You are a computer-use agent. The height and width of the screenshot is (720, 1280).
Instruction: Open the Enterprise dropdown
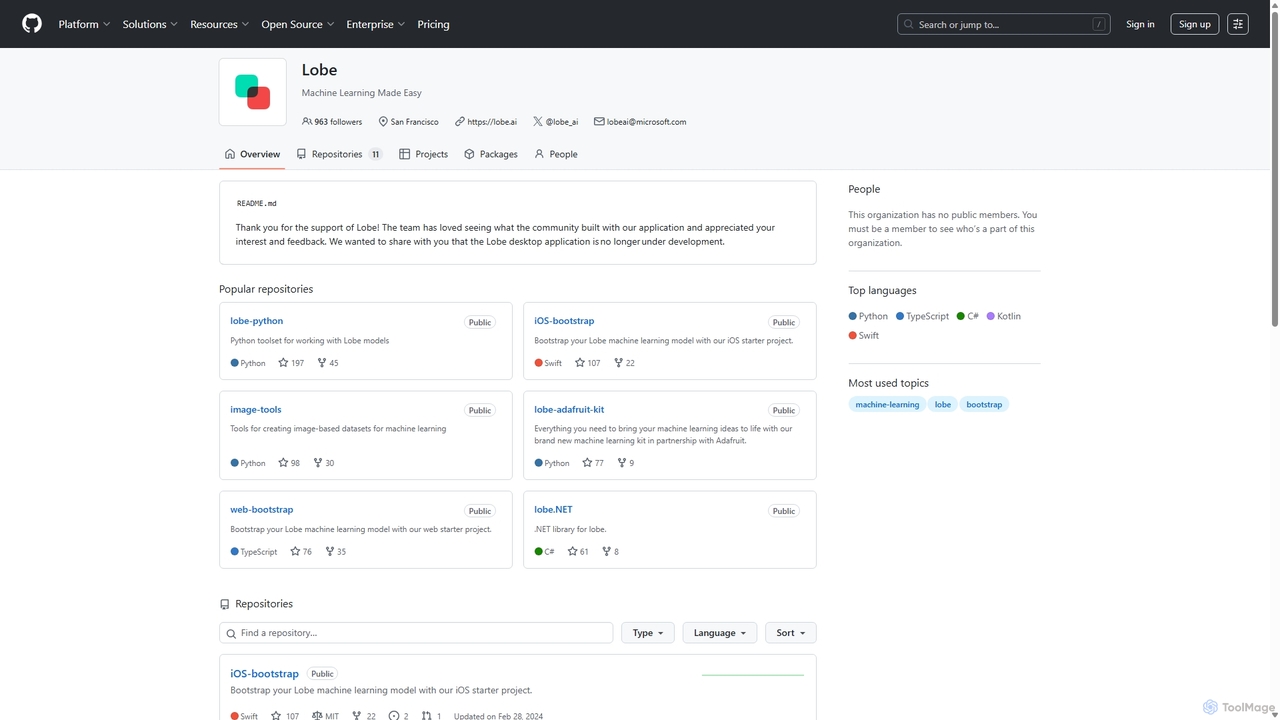pyautogui.click(x=376, y=24)
